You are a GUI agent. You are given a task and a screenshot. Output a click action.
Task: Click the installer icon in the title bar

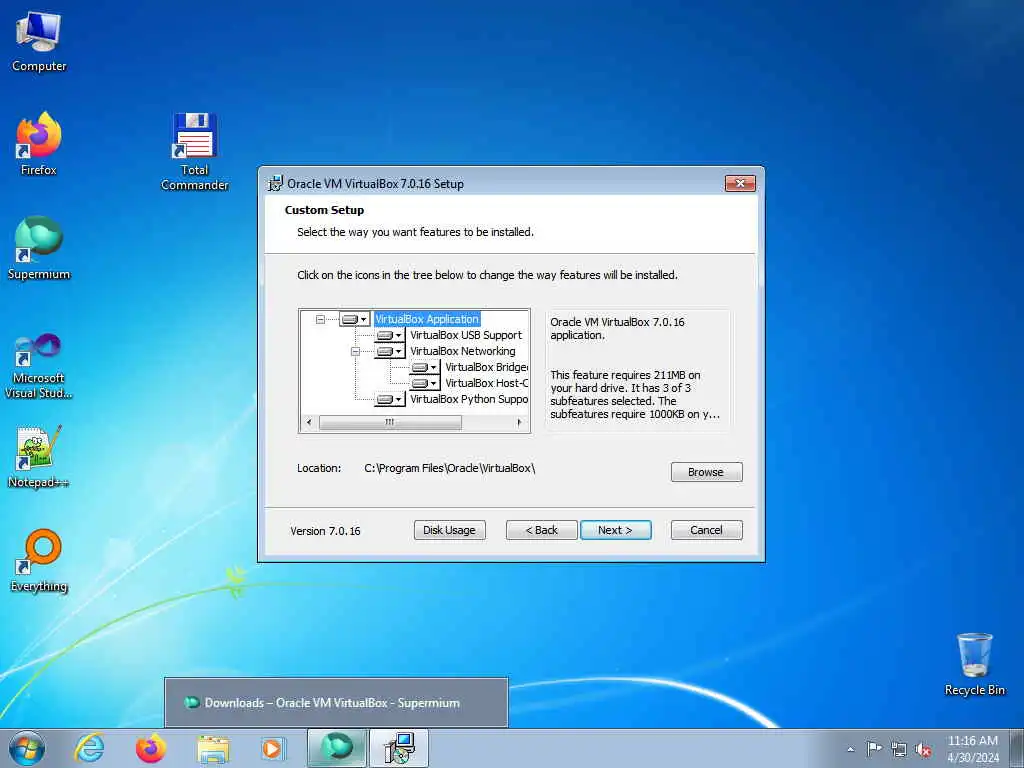click(x=276, y=184)
